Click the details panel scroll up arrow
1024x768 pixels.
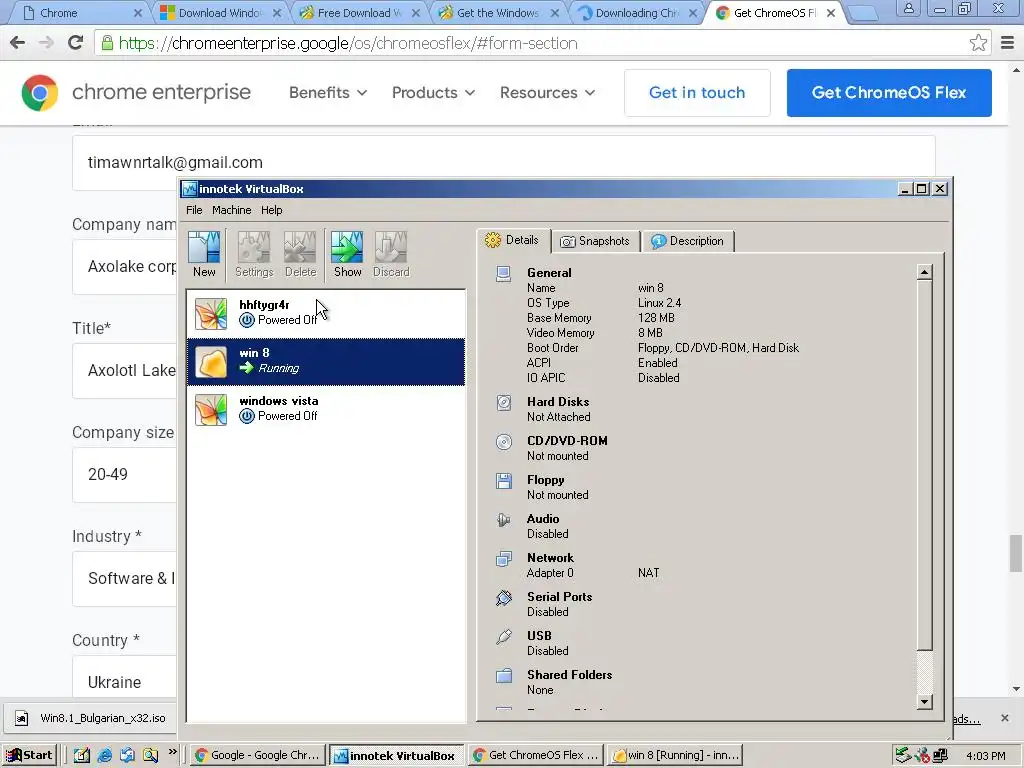click(924, 272)
